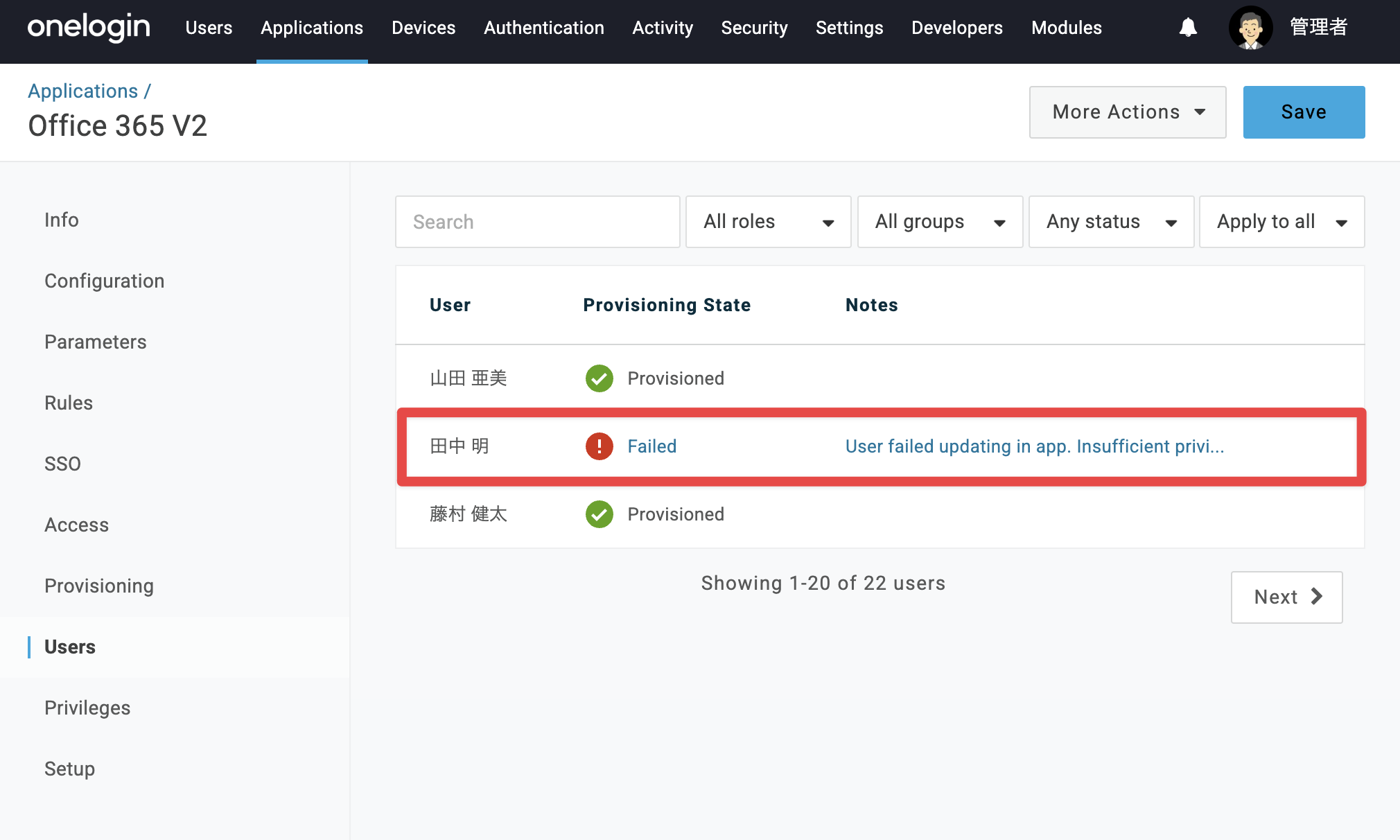Screen dimensions: 1400x840
Task: Save the Office 365 V2 application
Action: [x=1304, y=112]
